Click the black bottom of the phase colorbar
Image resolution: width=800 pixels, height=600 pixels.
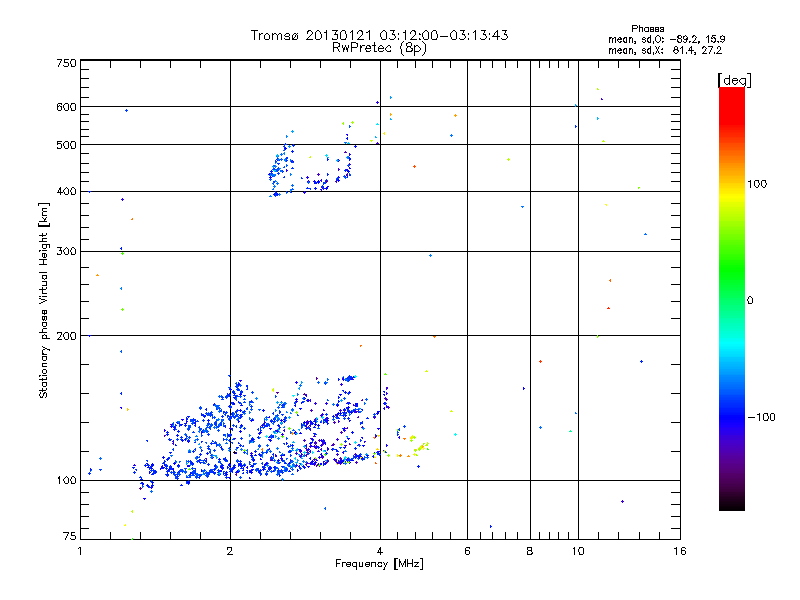(x=732, y=503)
